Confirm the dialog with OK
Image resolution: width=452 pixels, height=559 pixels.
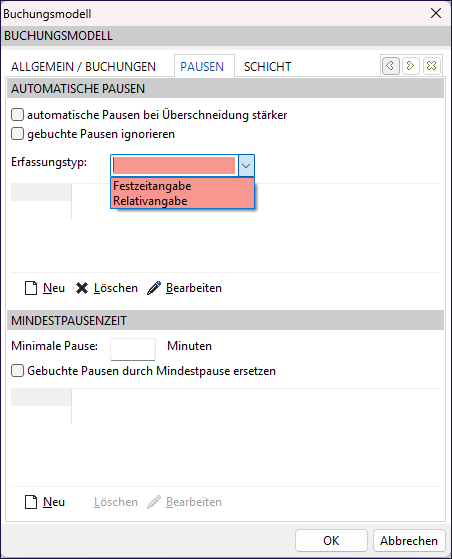(331, 540)
